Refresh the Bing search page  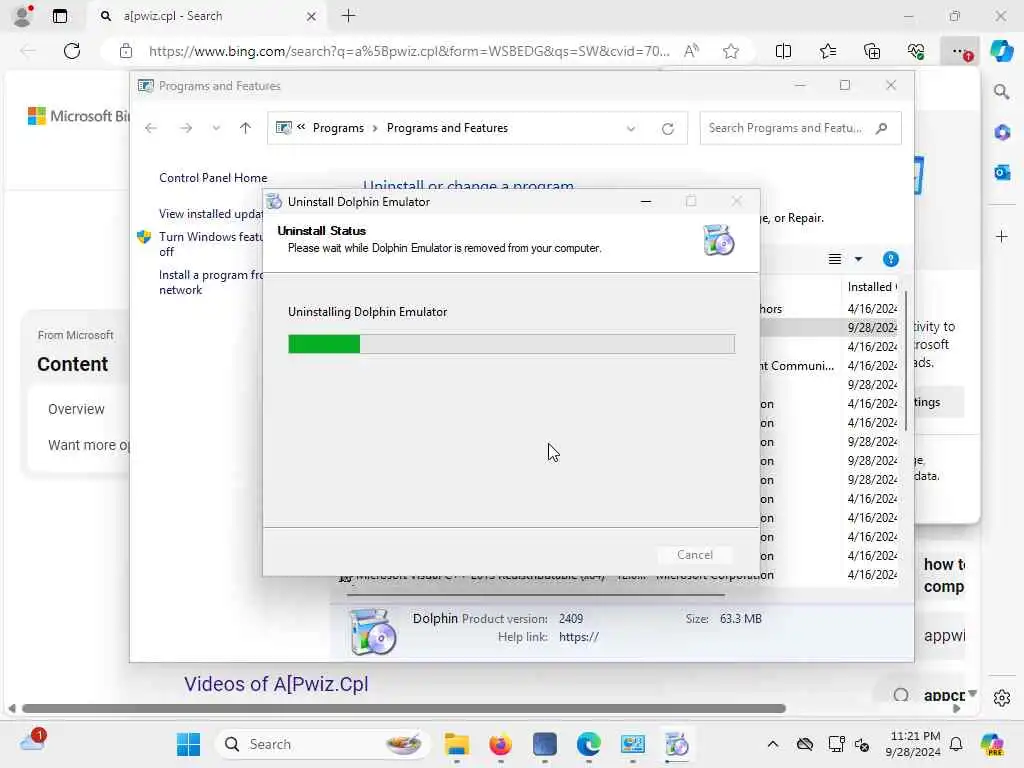(x=72, y=51)
